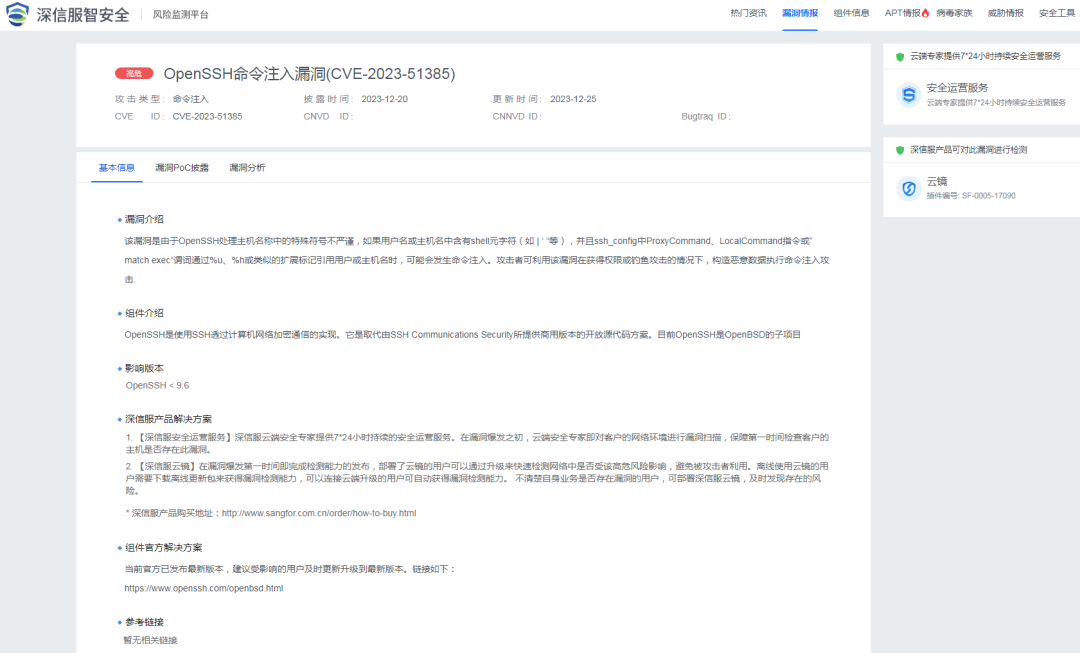The image size is (1080, 653).
Task: Open the 安全工具 menu
Action: pyautogui.click(x=1057, y=13)
